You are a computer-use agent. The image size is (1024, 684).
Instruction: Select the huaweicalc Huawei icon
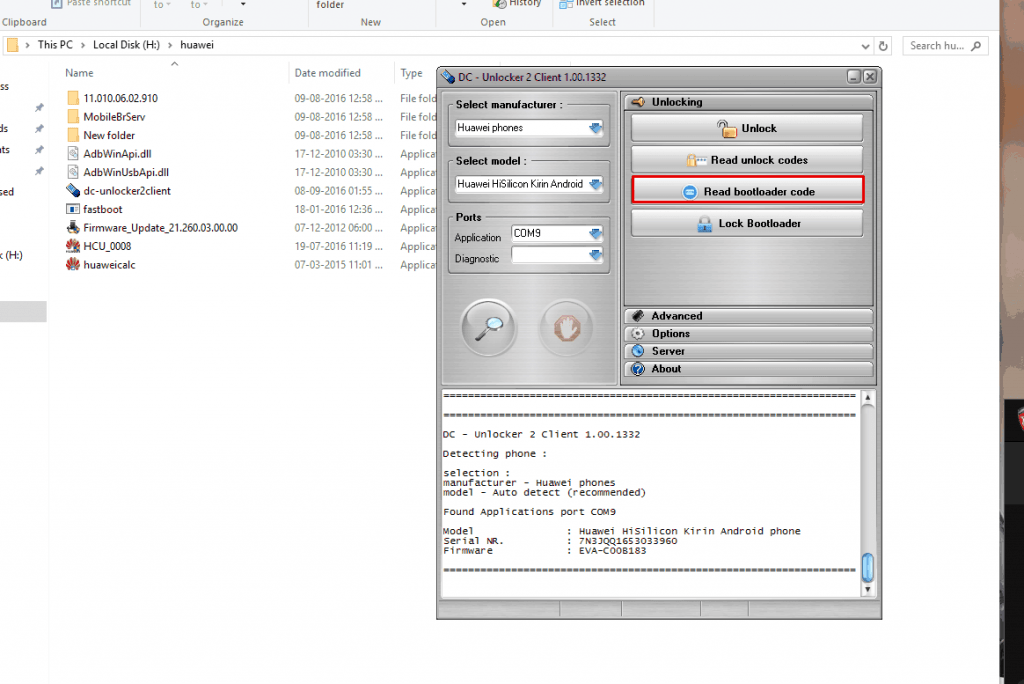pyautogui.click(x=73, y=265)
